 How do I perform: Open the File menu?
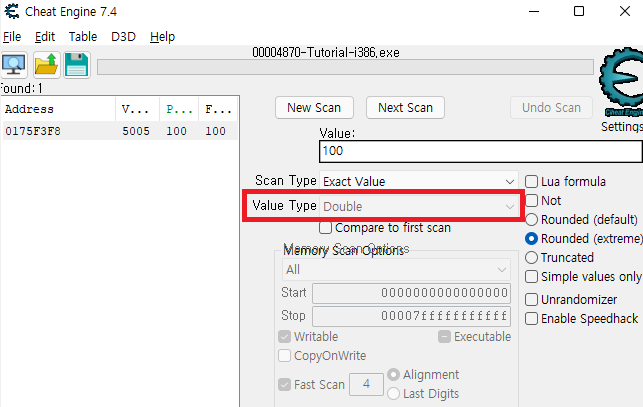click(12, 37)
